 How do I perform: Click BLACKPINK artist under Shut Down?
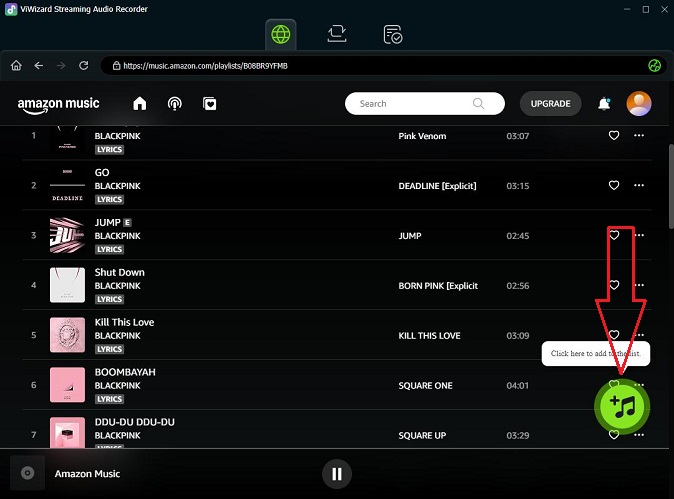(117, 285)
